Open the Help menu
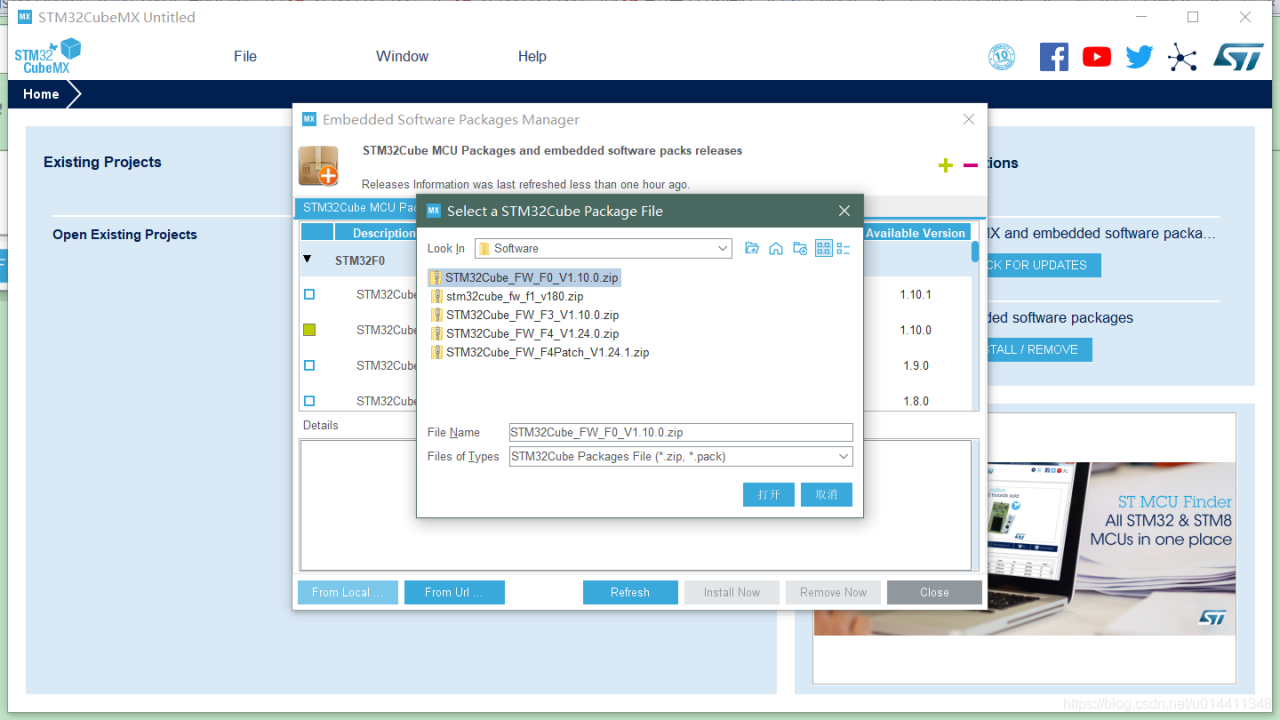1280x720 pixels. tap(532, 56)
